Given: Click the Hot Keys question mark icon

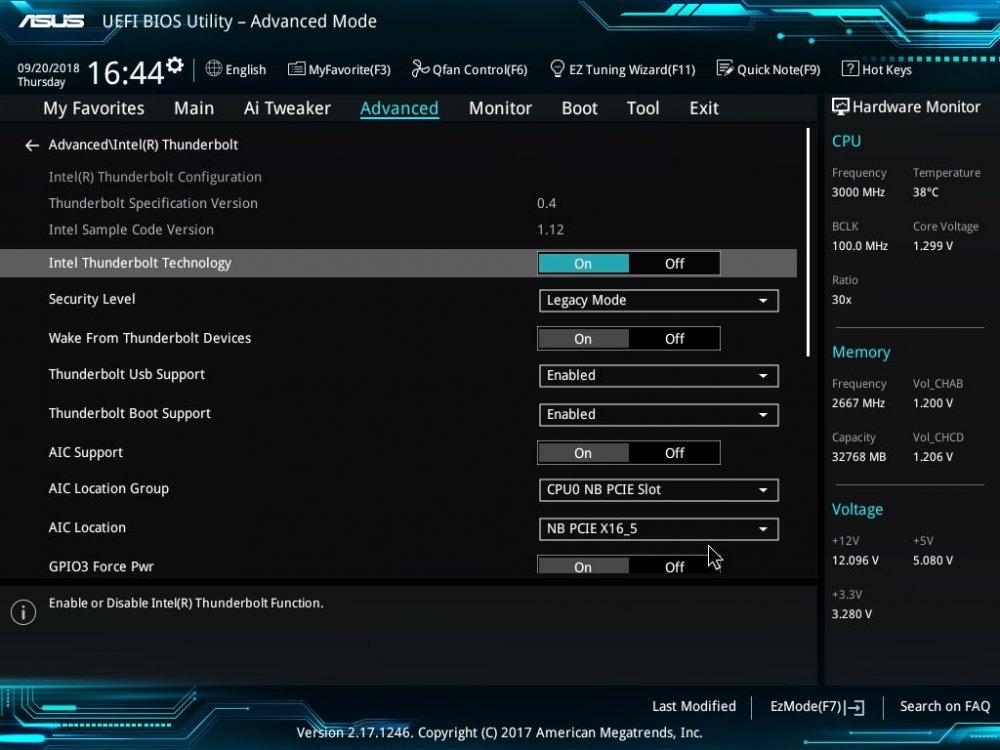Looking at the screenshot, I should click(850, 68).
